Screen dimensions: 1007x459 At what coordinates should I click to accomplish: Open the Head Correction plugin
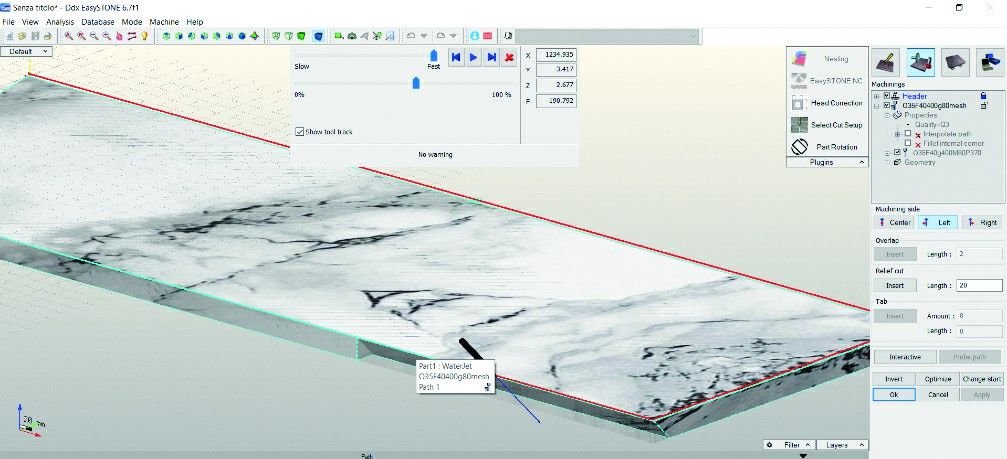pos(827,103)
